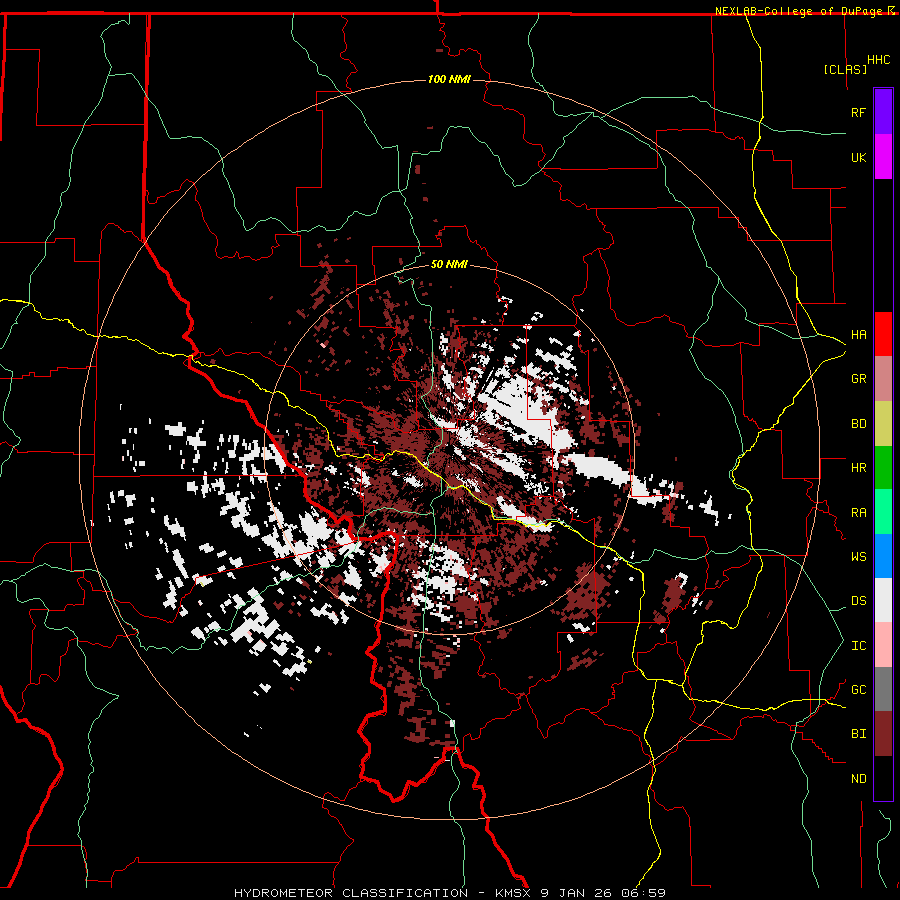The image size is (900, 900).
Task: Click the HHC product label
Action: (879, 60)
